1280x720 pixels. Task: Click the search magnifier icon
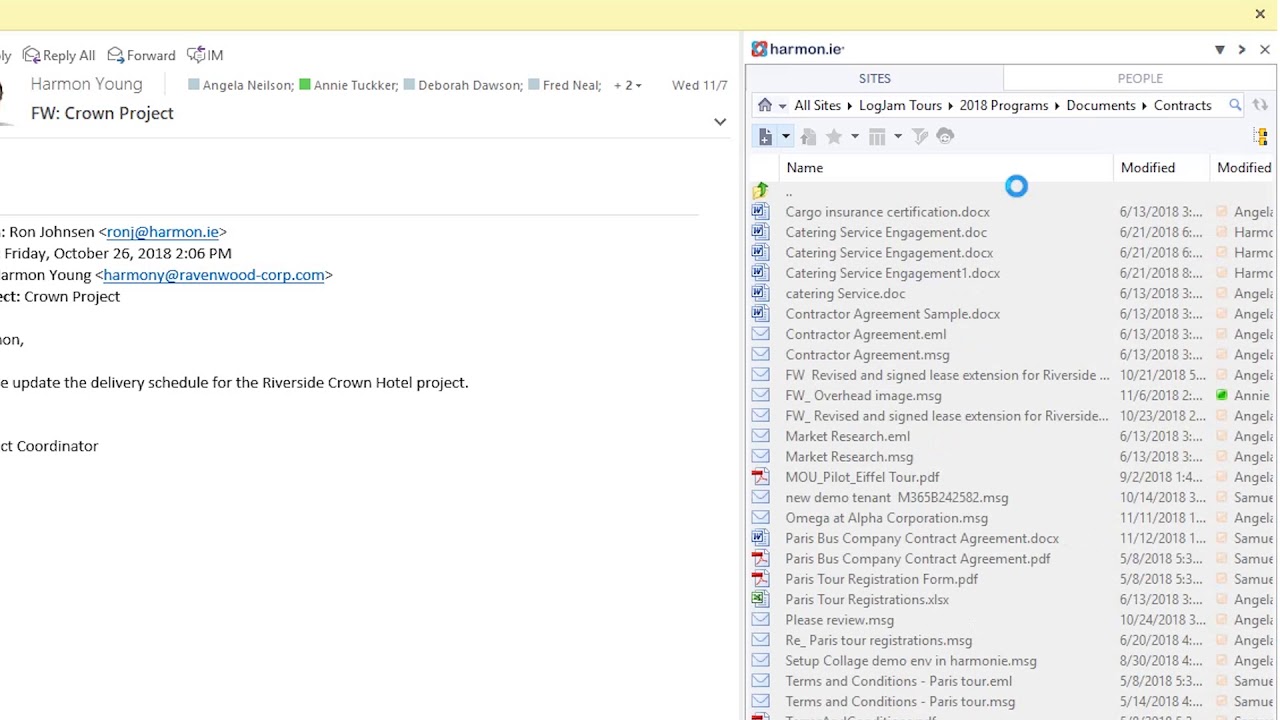click(x=1235, y=105)
